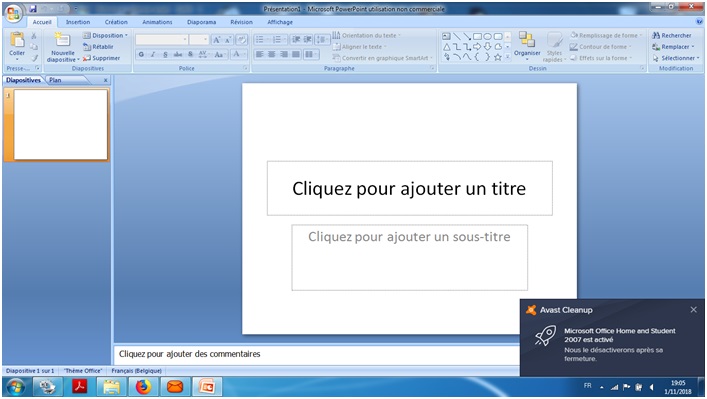Screen dimensions: 707x399
Task: Decrease font size with small A icon
Action: point(228,40)
